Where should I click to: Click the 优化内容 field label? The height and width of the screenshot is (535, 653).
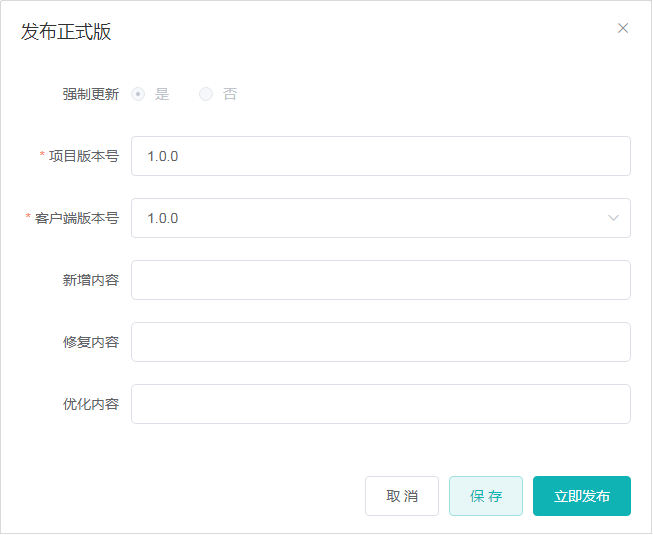coord(90,404)
